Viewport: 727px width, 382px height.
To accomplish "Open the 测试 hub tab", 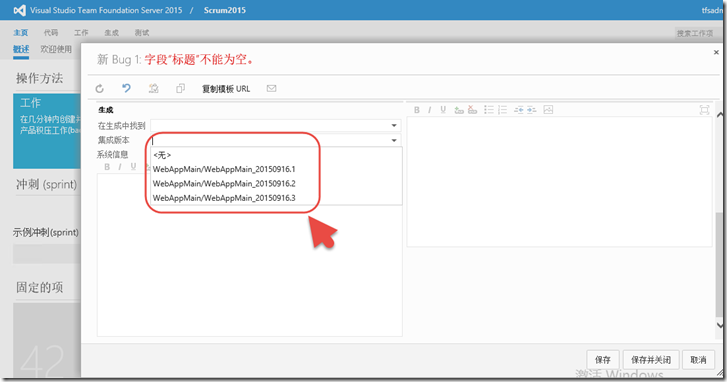I will tap(142, 32).
